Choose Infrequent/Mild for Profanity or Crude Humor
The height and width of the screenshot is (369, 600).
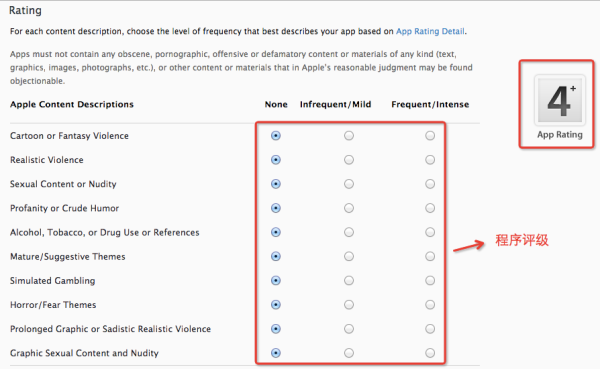click(349, 208)
